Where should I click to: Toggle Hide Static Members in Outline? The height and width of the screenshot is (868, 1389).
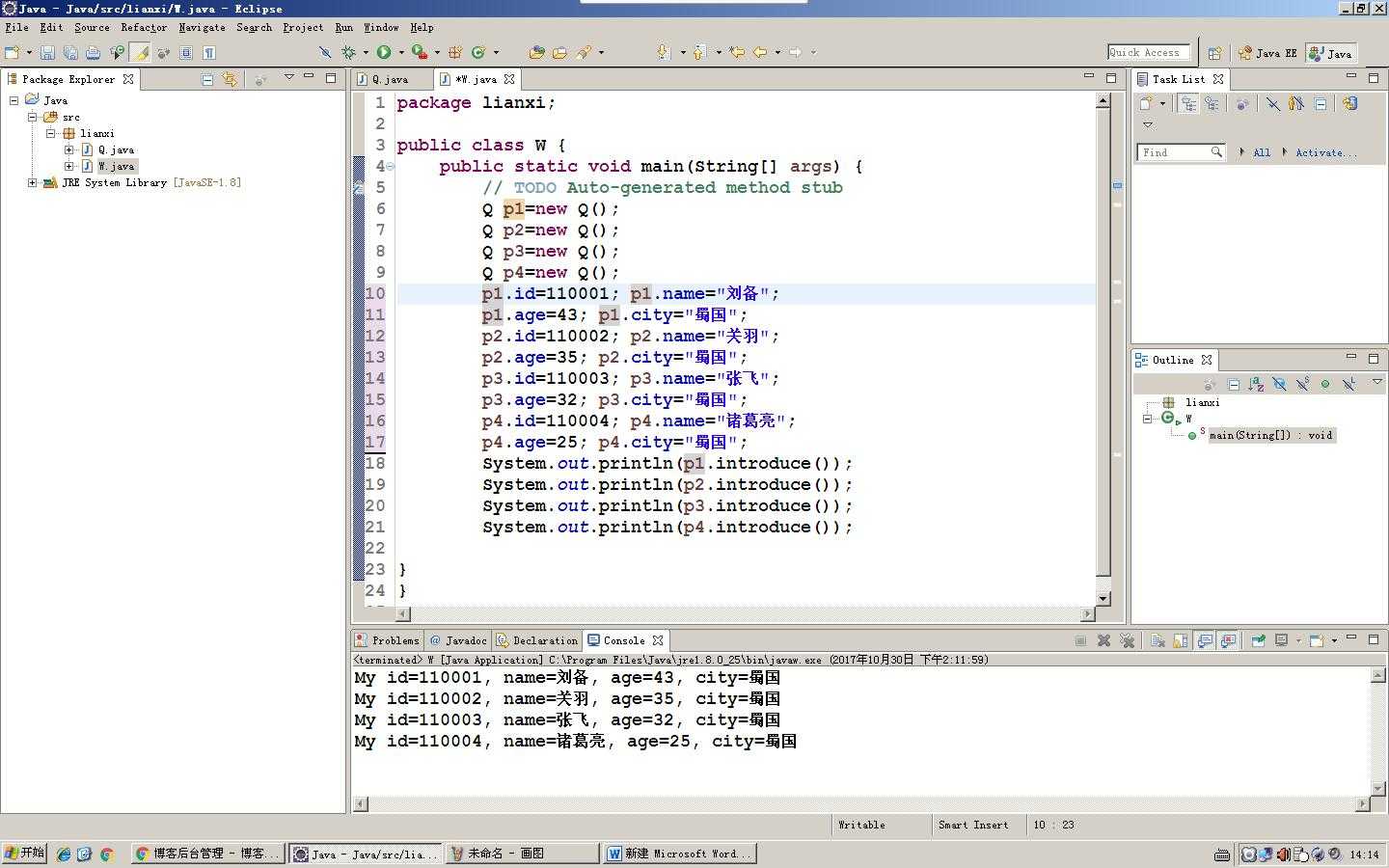(1302, 384)
